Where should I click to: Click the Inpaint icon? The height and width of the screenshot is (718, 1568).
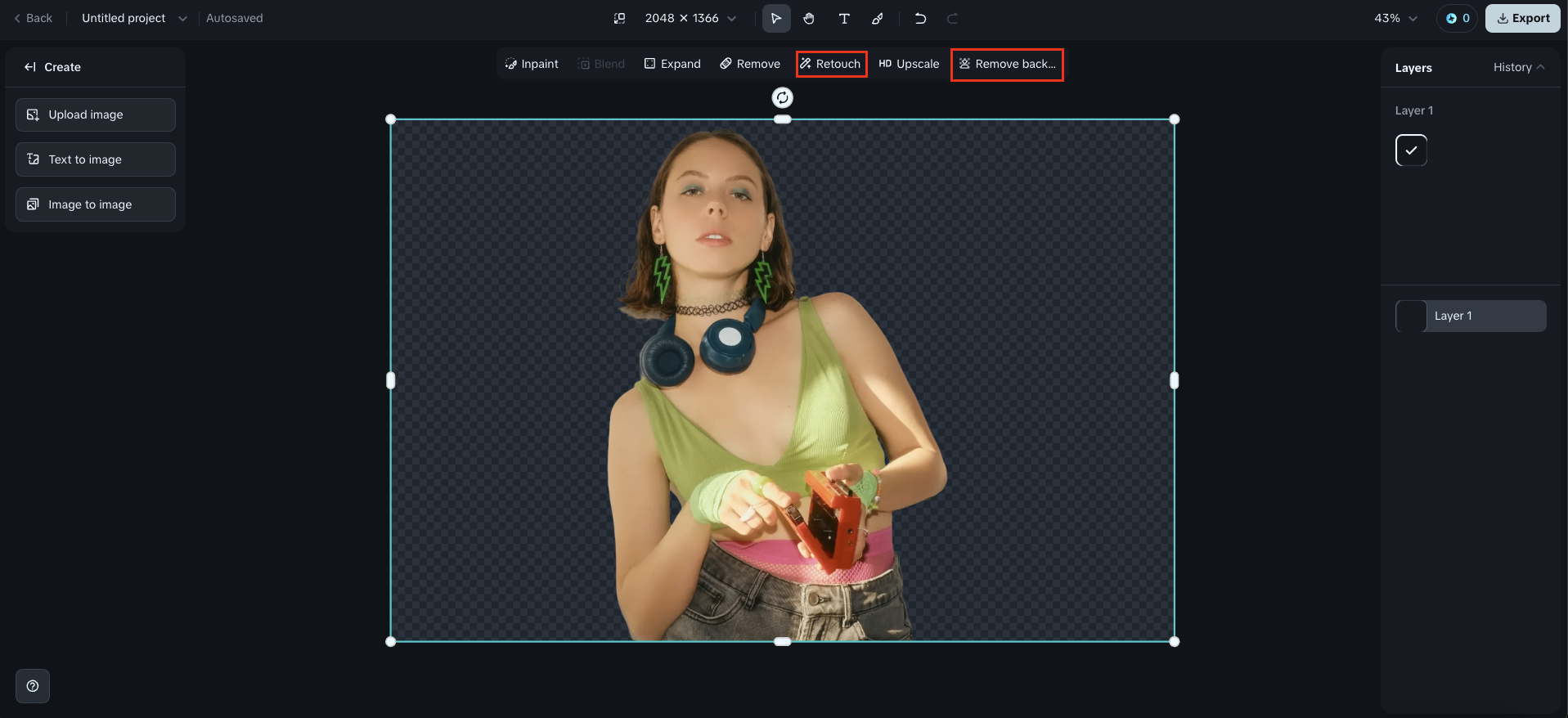[x=511, y=64]
